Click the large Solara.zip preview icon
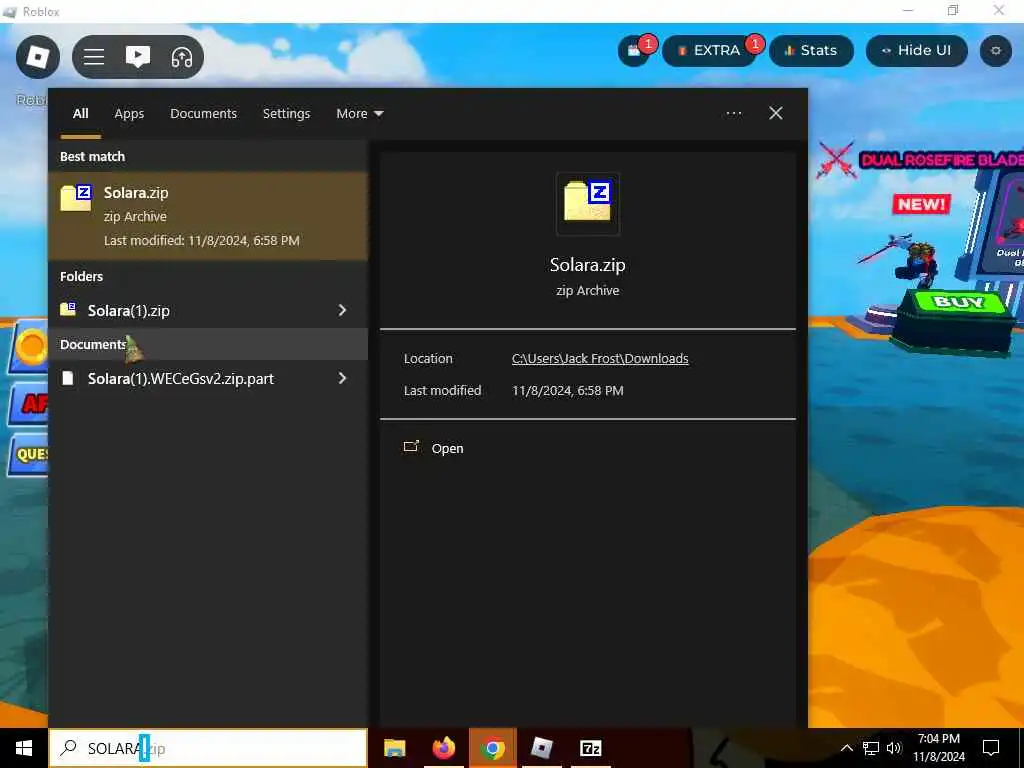This screenshot has width=1024, height=768. tap(588, 203)
